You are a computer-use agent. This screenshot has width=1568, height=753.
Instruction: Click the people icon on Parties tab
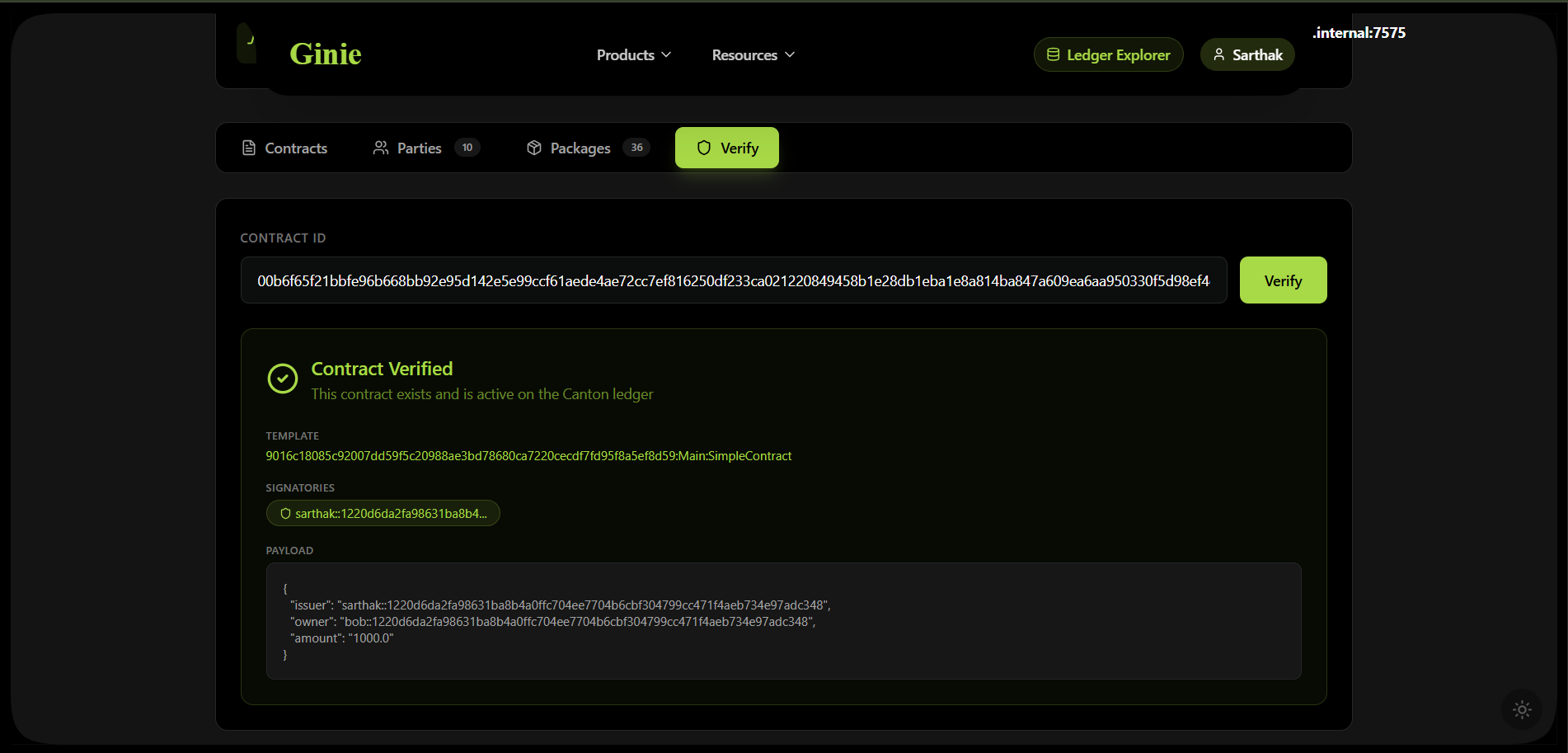pos(381,148)
